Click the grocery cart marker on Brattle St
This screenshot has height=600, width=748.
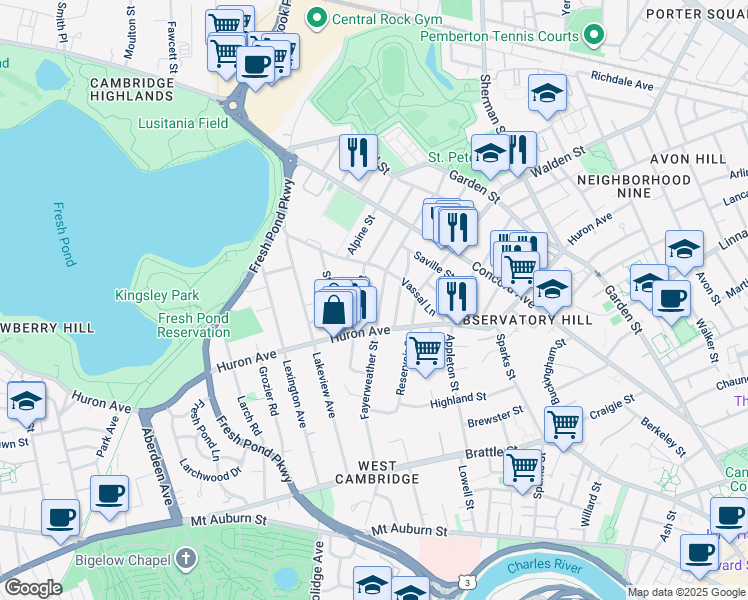tap(523, 467)
